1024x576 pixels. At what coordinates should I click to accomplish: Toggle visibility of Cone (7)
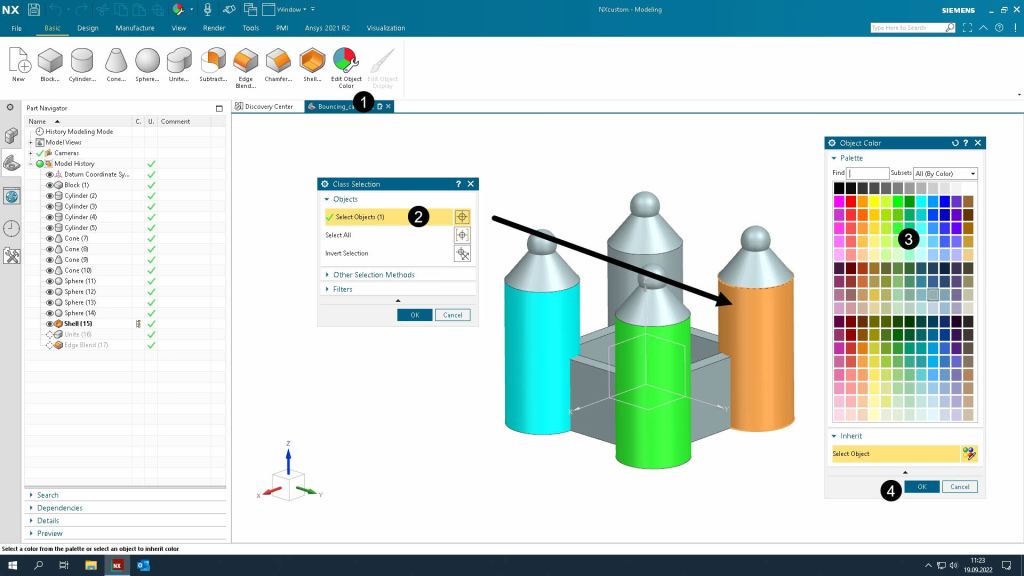(49, 238)
